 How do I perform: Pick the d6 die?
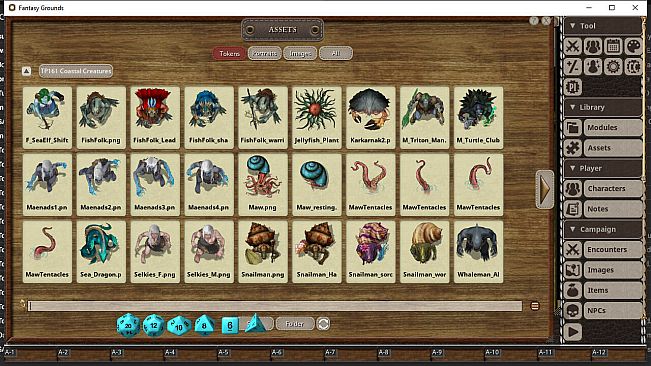(x=230, y=325)
